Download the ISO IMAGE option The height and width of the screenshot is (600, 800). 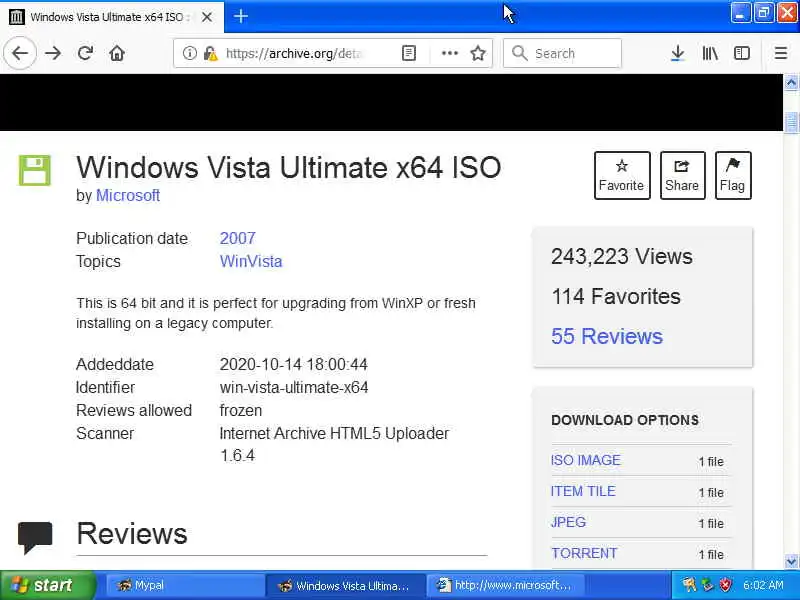[x=586, y=460]
